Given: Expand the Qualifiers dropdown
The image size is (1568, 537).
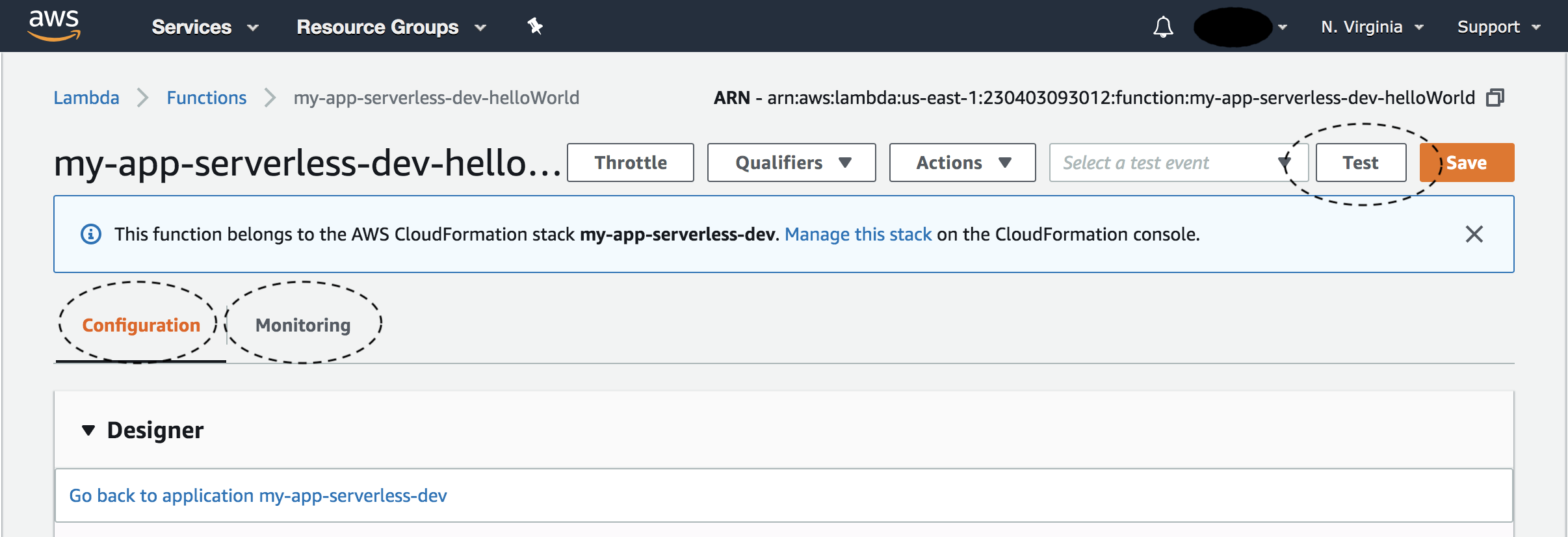Looking at the screenshot, I should (x=791, y=163).
